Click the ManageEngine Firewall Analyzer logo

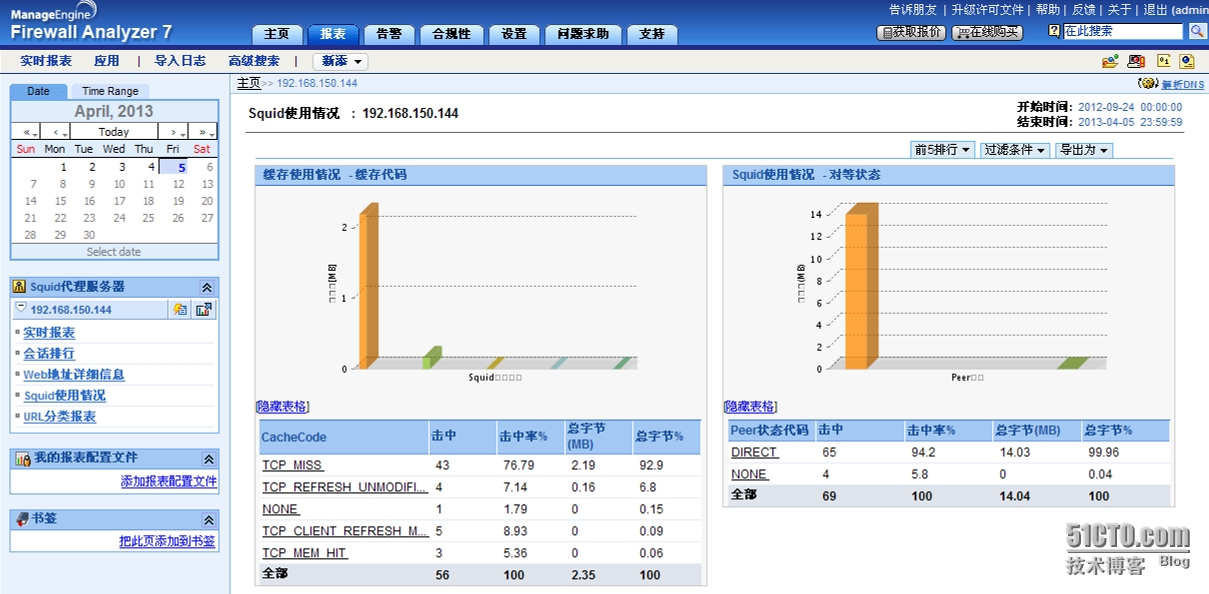[90, 23]
